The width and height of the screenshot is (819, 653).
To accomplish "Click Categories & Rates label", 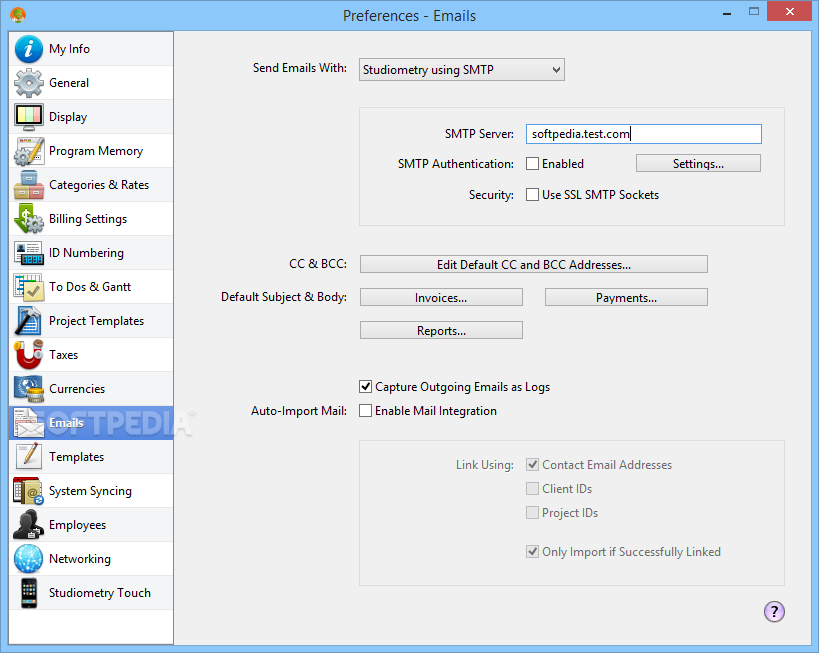I will tap(99, 185).
